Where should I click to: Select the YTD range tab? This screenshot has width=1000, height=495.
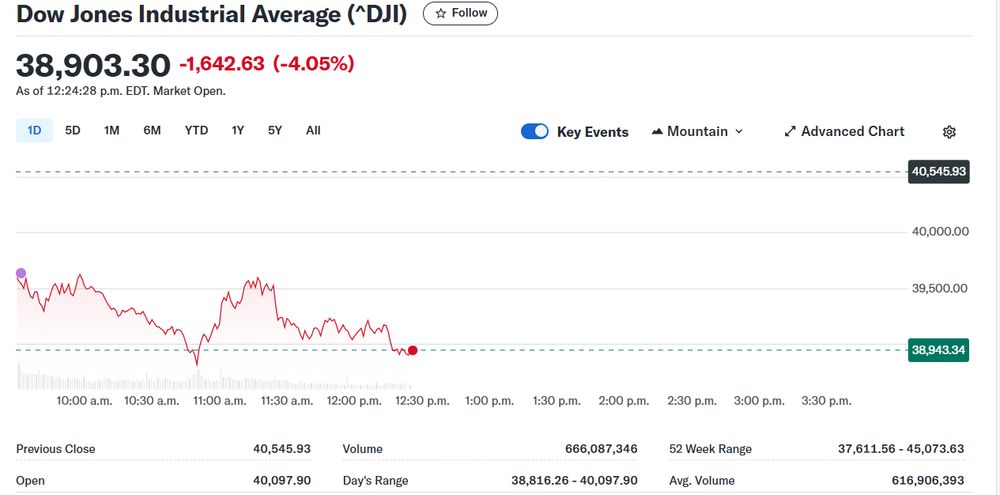pos(196,131)
